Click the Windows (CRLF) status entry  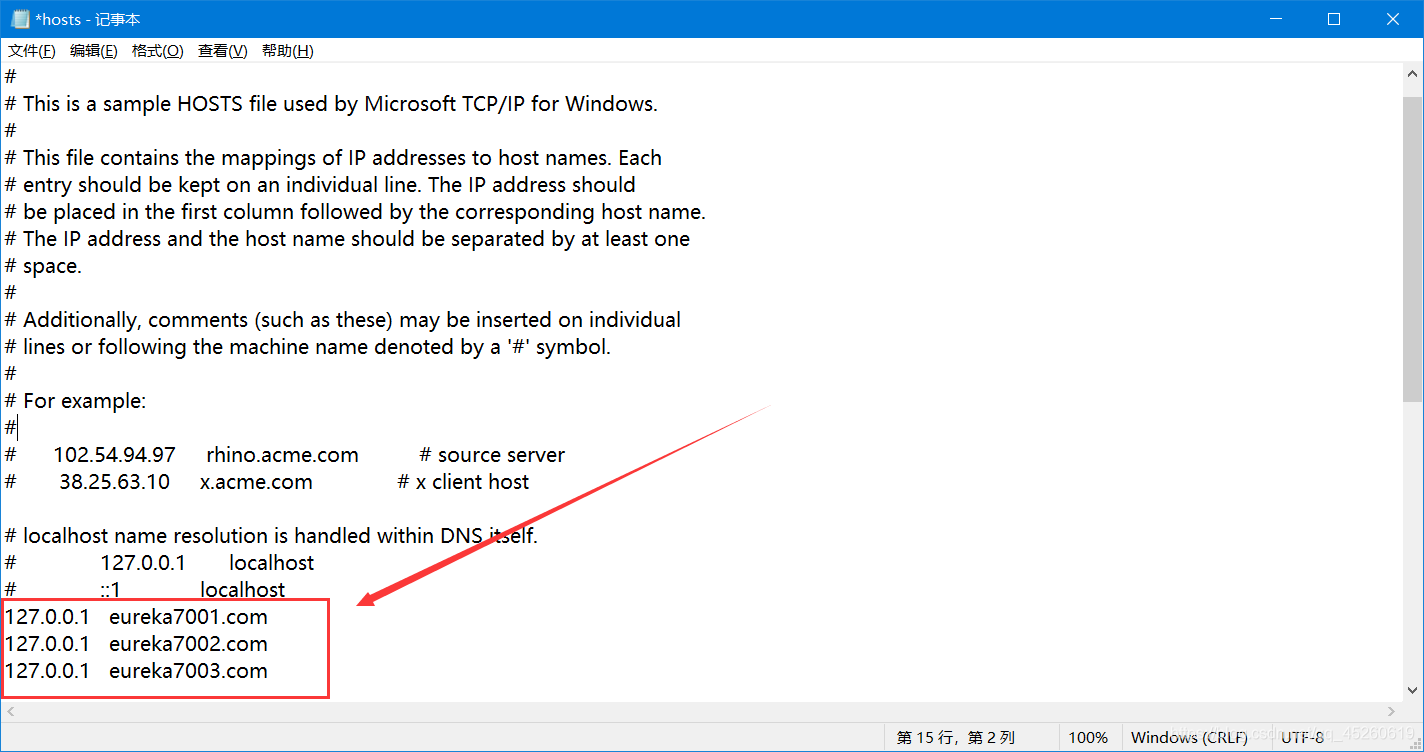pos(1189,738)
